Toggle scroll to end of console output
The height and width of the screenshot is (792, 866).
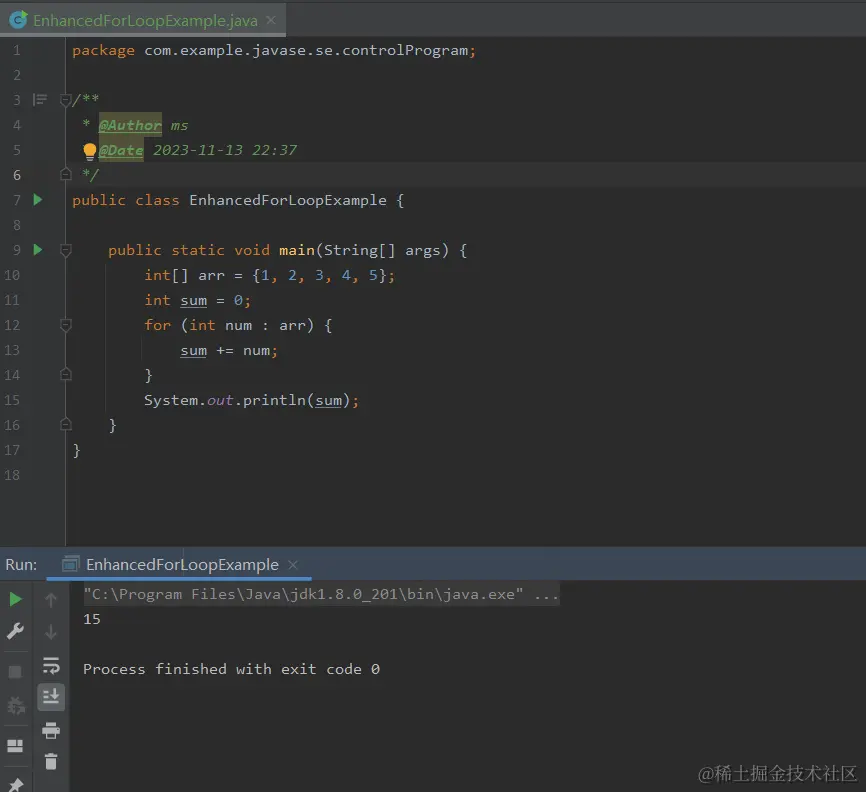51,697
